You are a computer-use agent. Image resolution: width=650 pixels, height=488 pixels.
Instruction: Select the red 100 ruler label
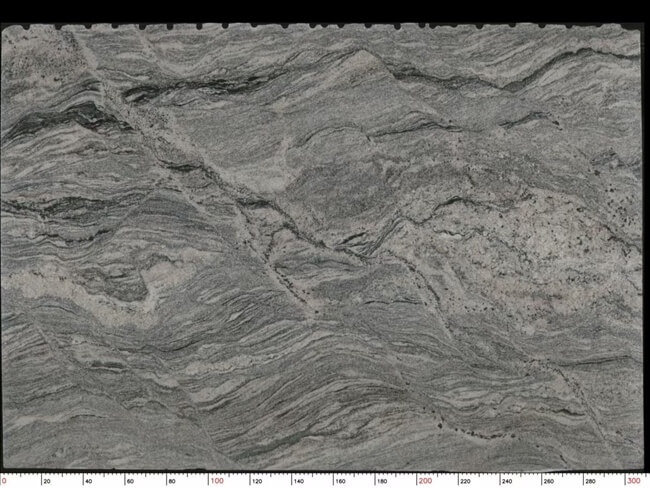click(217, 481)
